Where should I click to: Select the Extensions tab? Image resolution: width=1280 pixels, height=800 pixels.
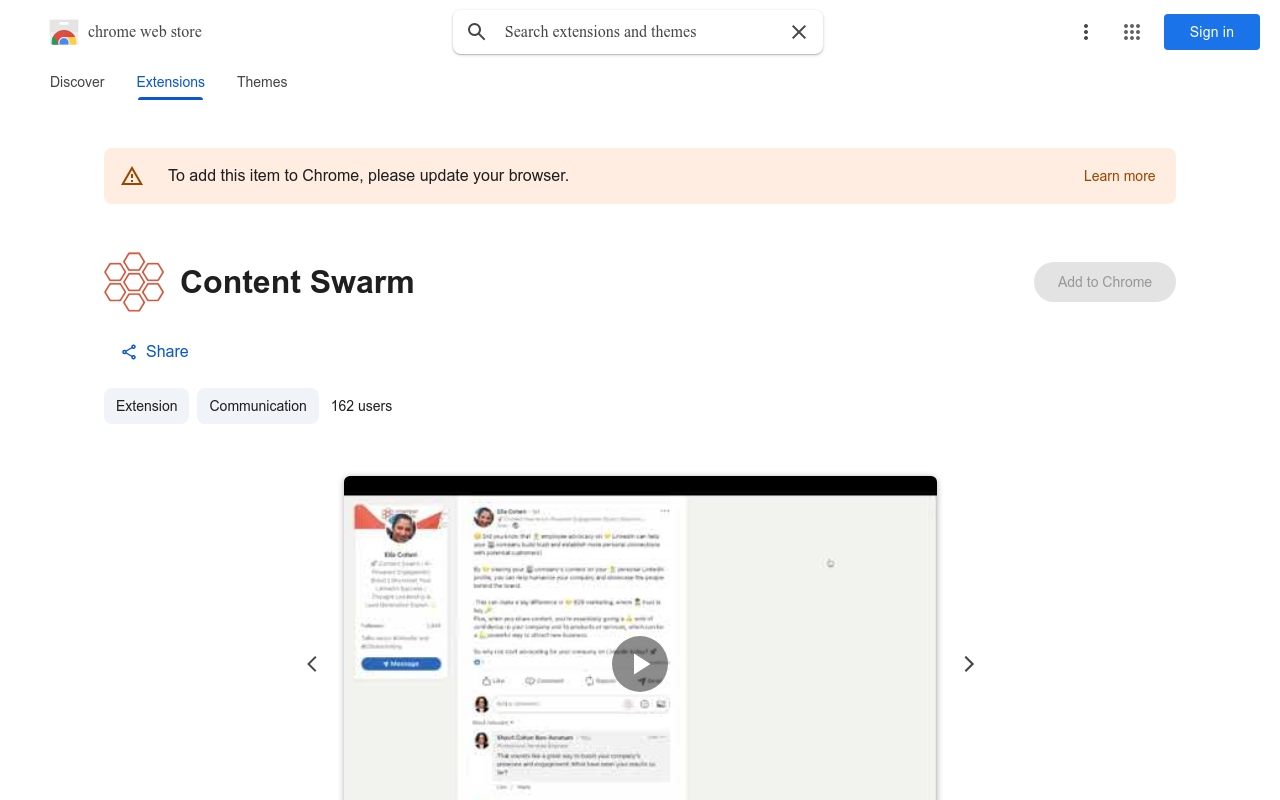click(x=171, y=82)
